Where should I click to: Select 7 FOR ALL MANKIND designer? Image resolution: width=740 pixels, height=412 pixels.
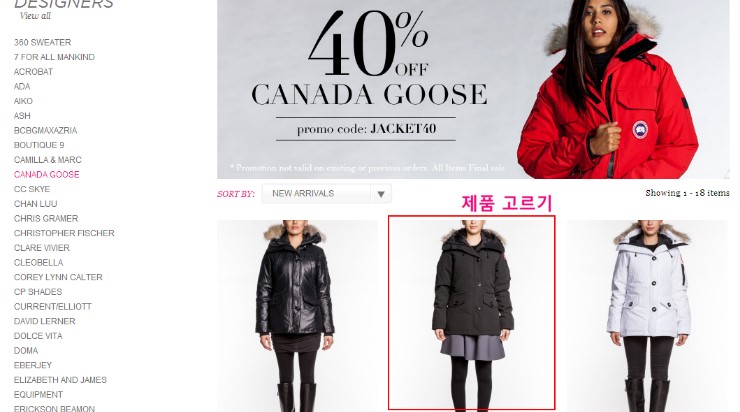(x=54, y=57)
